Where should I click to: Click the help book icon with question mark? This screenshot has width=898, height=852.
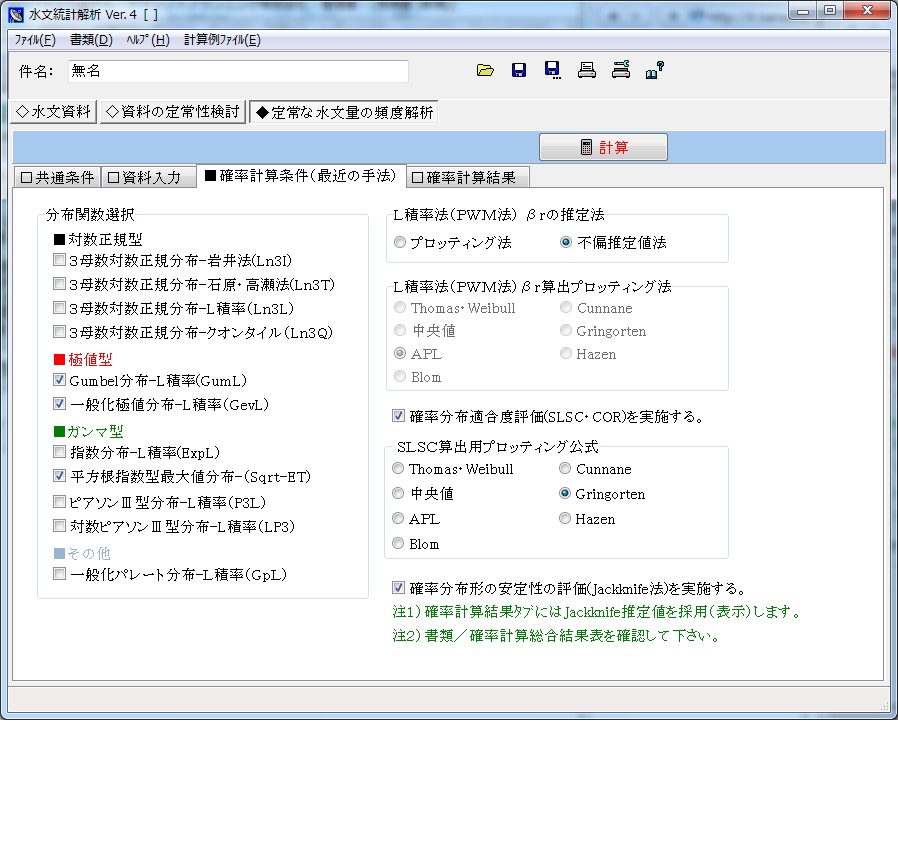(x=654, y=70)
